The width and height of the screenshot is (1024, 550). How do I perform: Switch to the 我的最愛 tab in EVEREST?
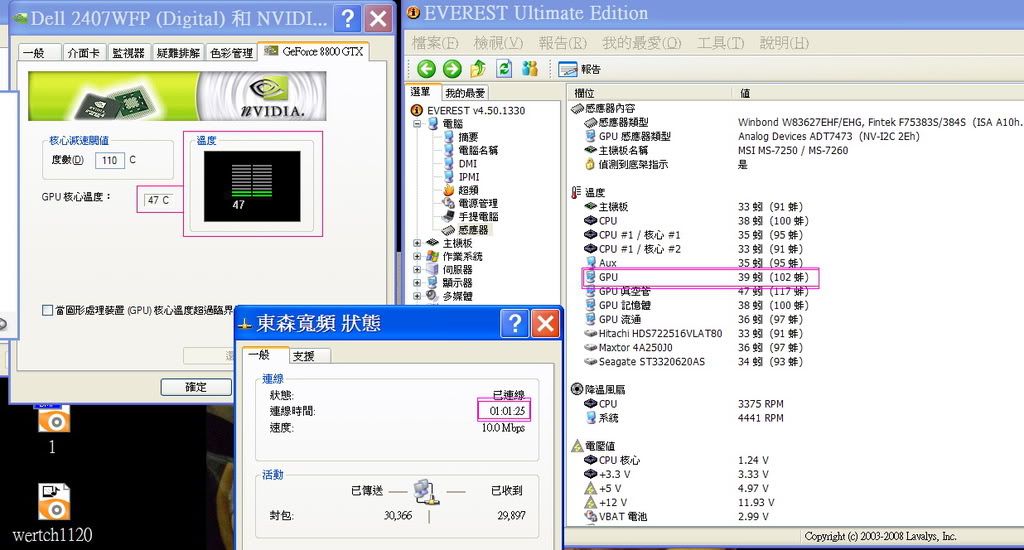pos(465,93)
